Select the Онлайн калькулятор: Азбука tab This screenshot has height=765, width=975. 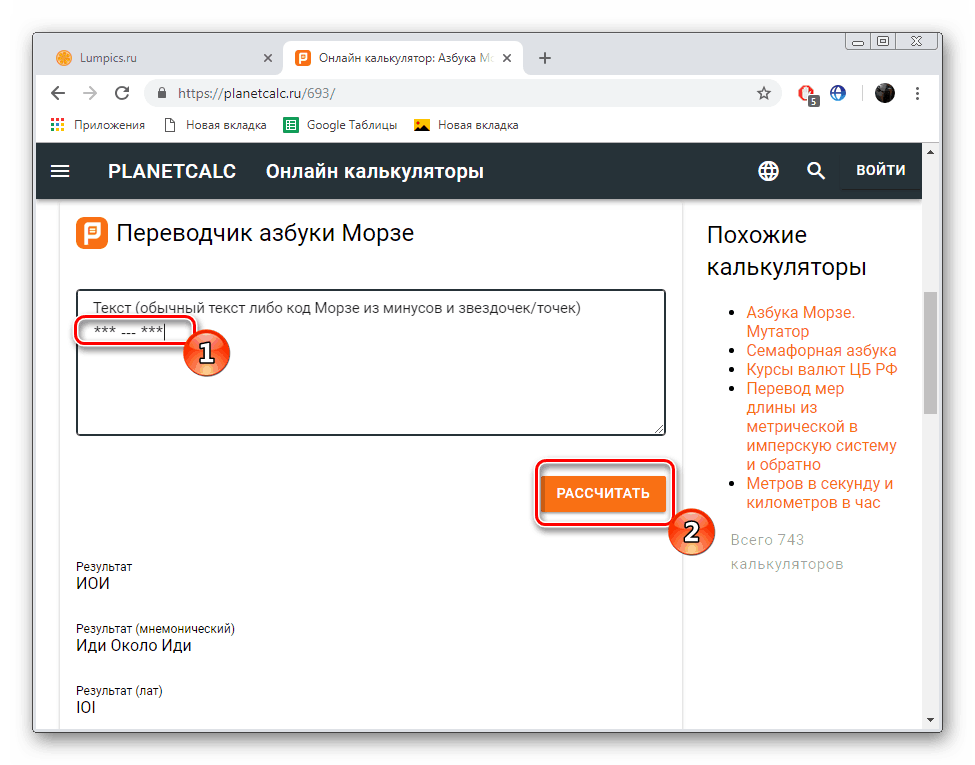[404, 58]
